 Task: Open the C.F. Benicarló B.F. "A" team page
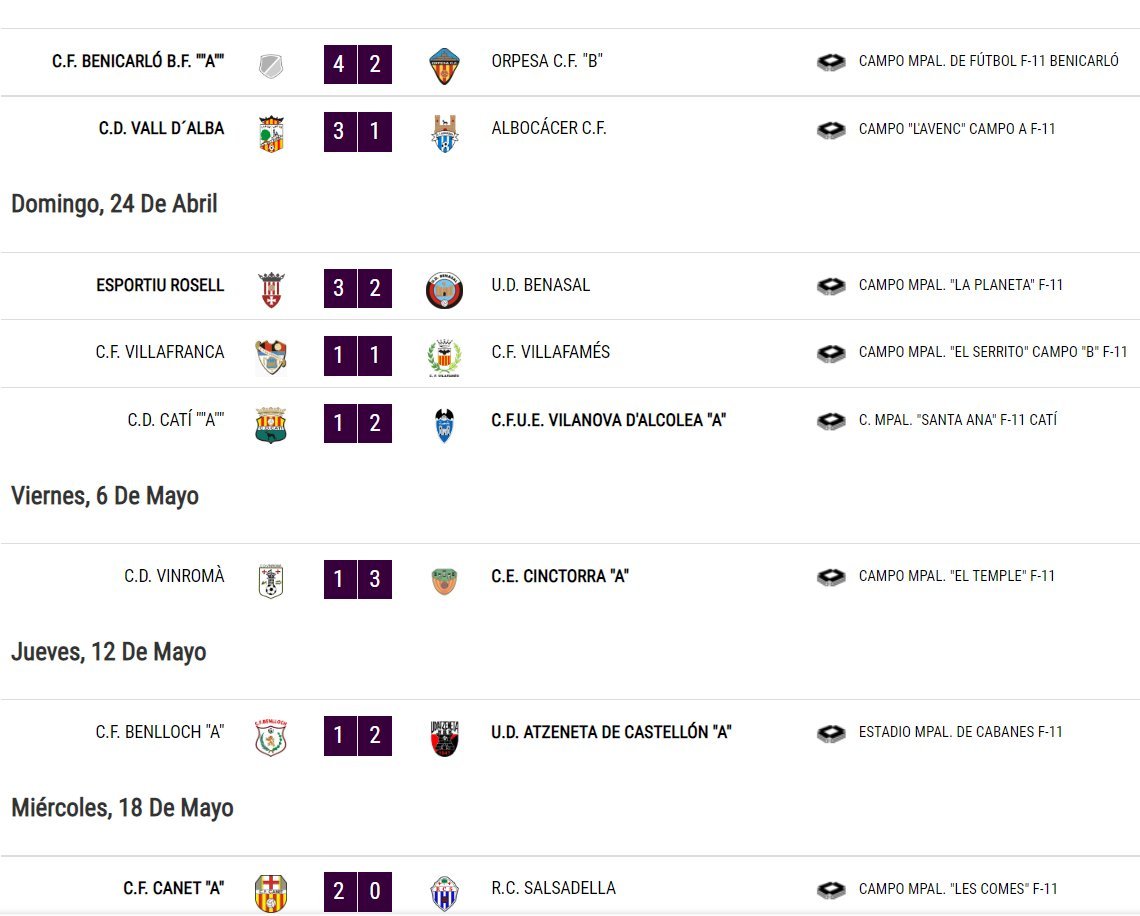[x=138, y=61]
